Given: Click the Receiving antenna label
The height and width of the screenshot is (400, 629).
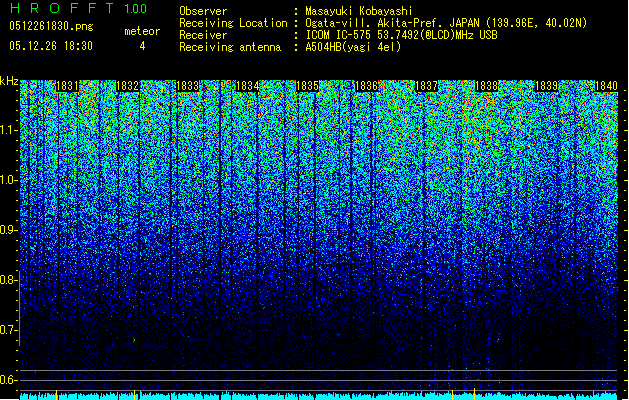Looking at the screenshot, I should [230, 47].
